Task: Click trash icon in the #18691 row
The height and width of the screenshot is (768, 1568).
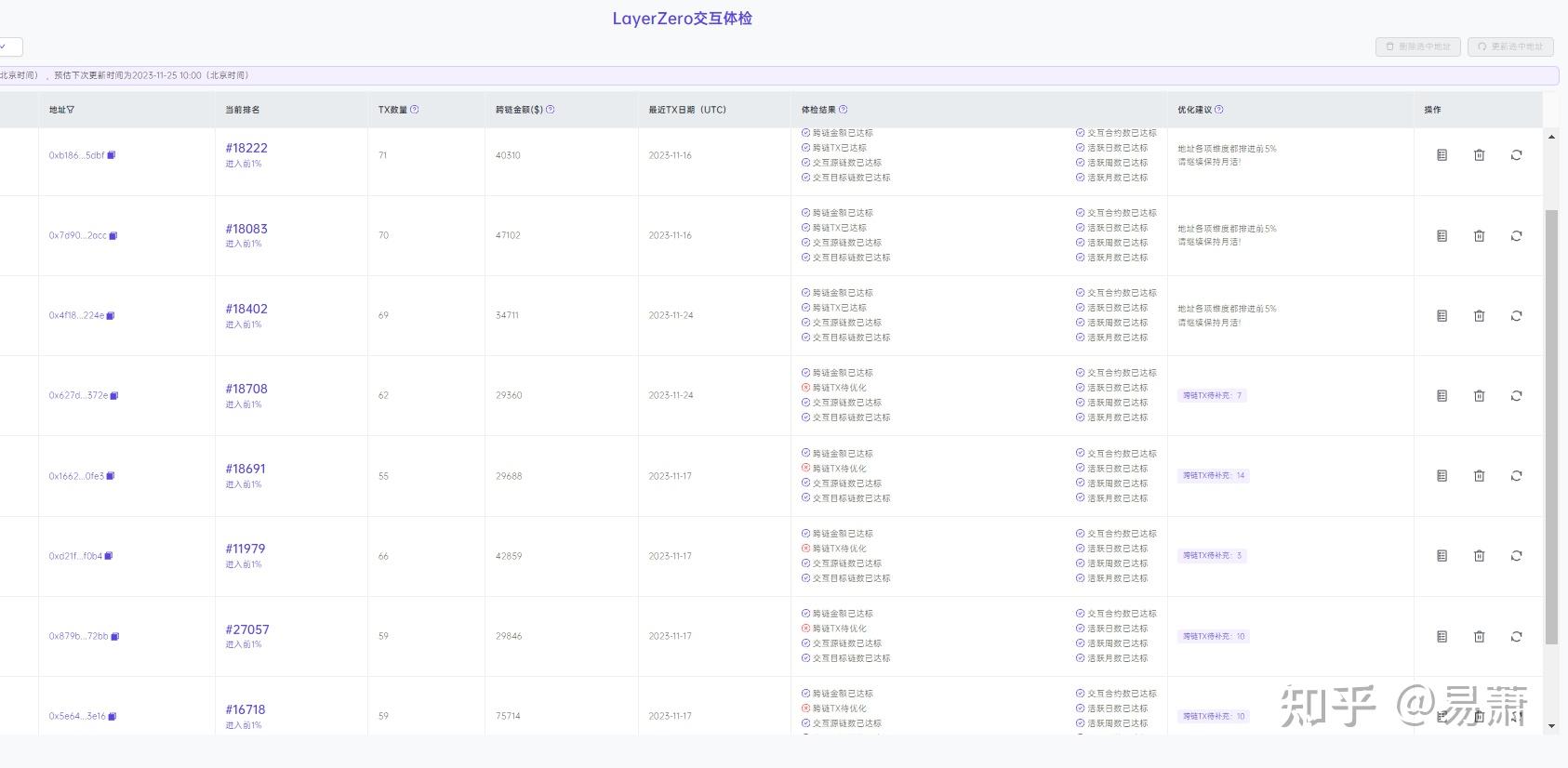Action: 1480,476
